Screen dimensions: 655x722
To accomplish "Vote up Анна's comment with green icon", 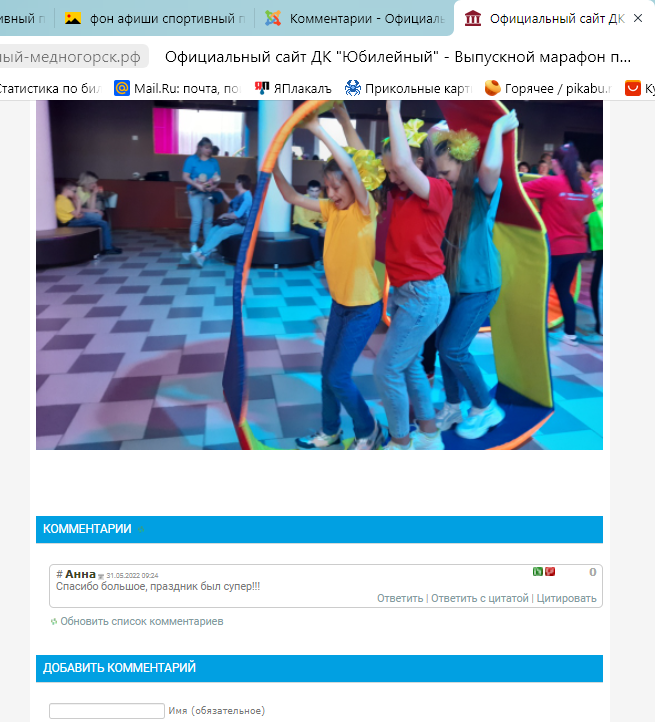I will pyautogui.click(x=538, y=571).
